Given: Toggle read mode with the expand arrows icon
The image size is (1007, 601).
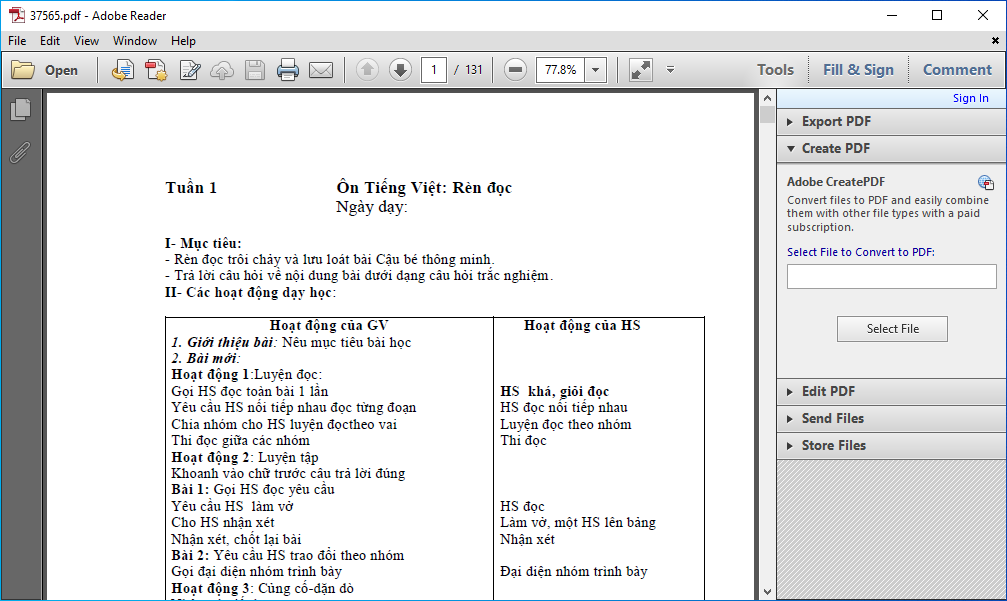Looking at the screenshot, I should (640, 70).
